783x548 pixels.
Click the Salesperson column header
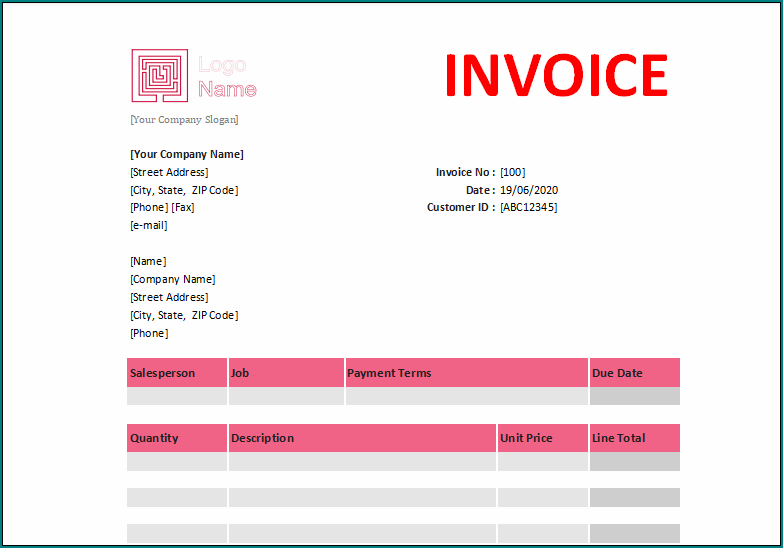[x=177, y=373]
